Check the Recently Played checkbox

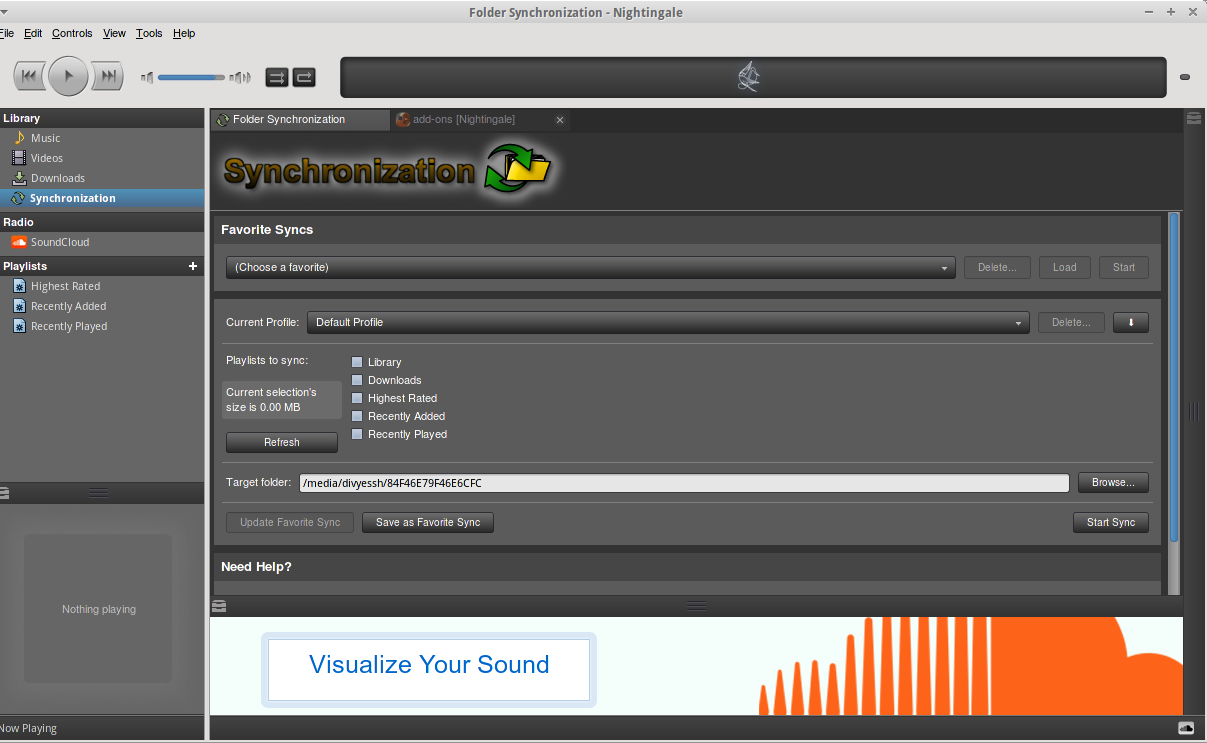[x=357, y=434]
